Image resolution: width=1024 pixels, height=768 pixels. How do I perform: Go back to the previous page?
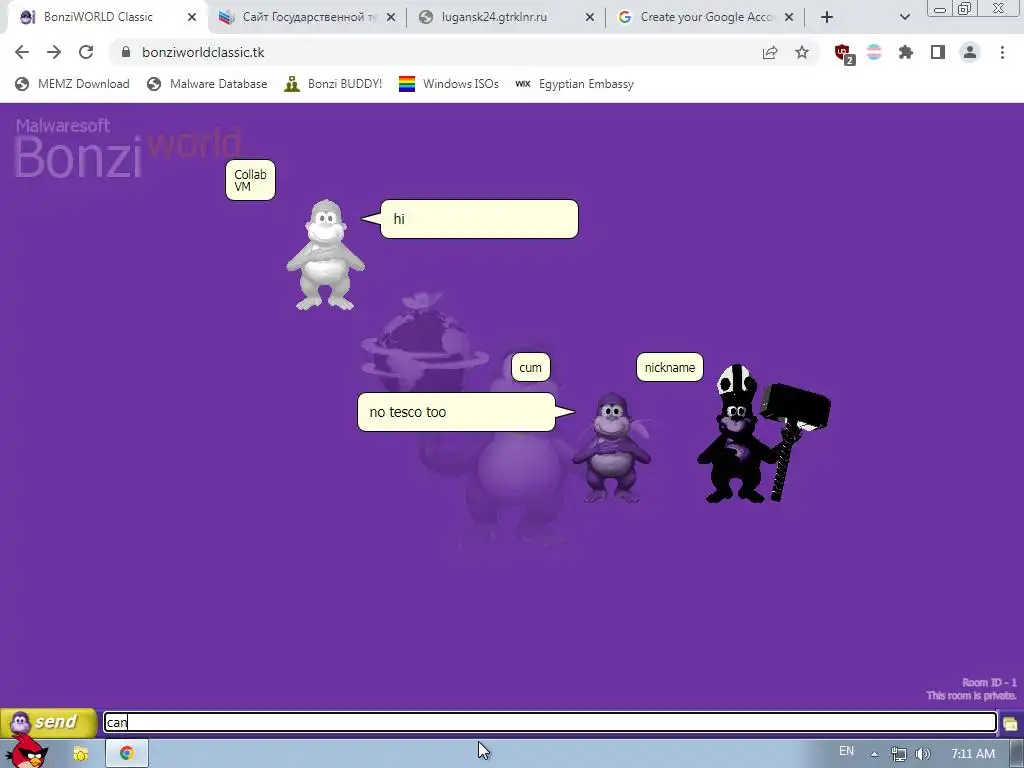tap(22, 52)
